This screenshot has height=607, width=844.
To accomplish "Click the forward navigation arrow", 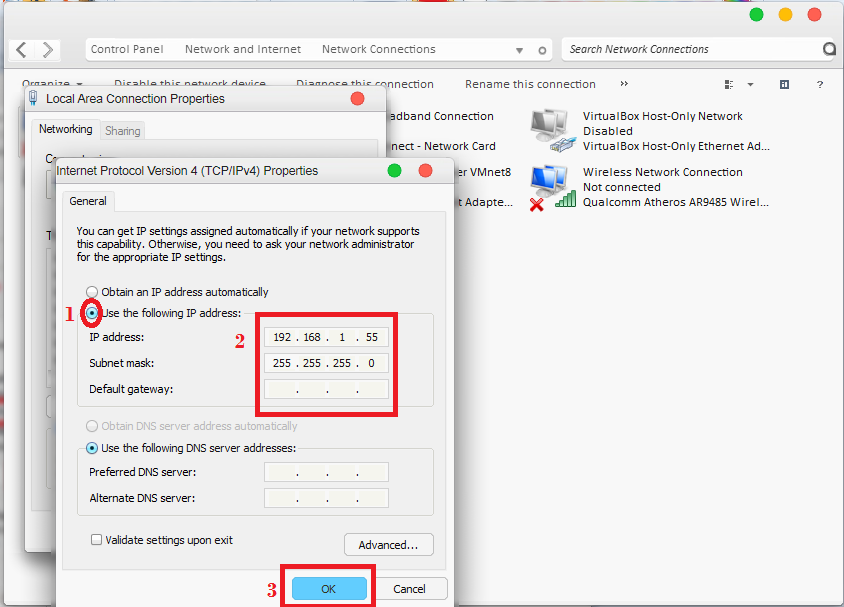I will click(46, 49).
